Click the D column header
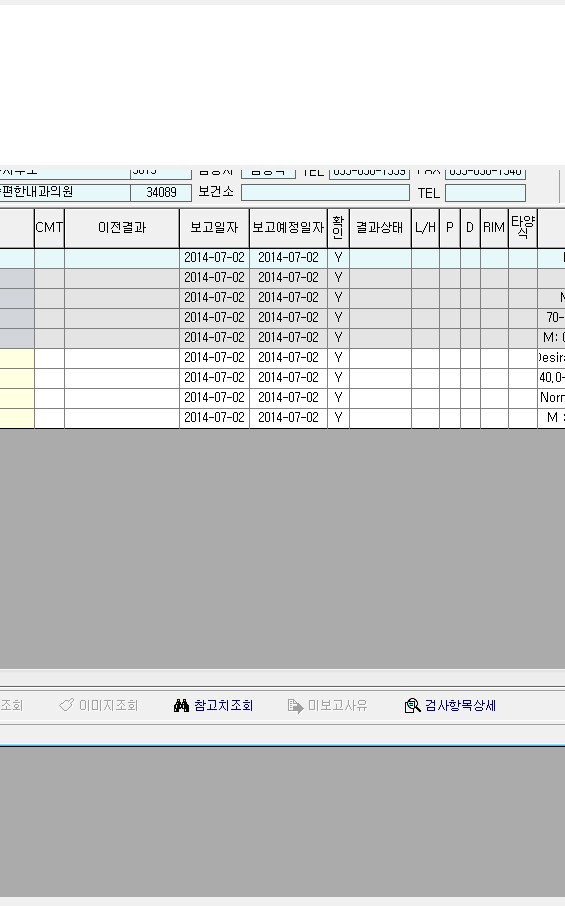The height and width of the screenshot is (906, 565). tap(470, 228)
